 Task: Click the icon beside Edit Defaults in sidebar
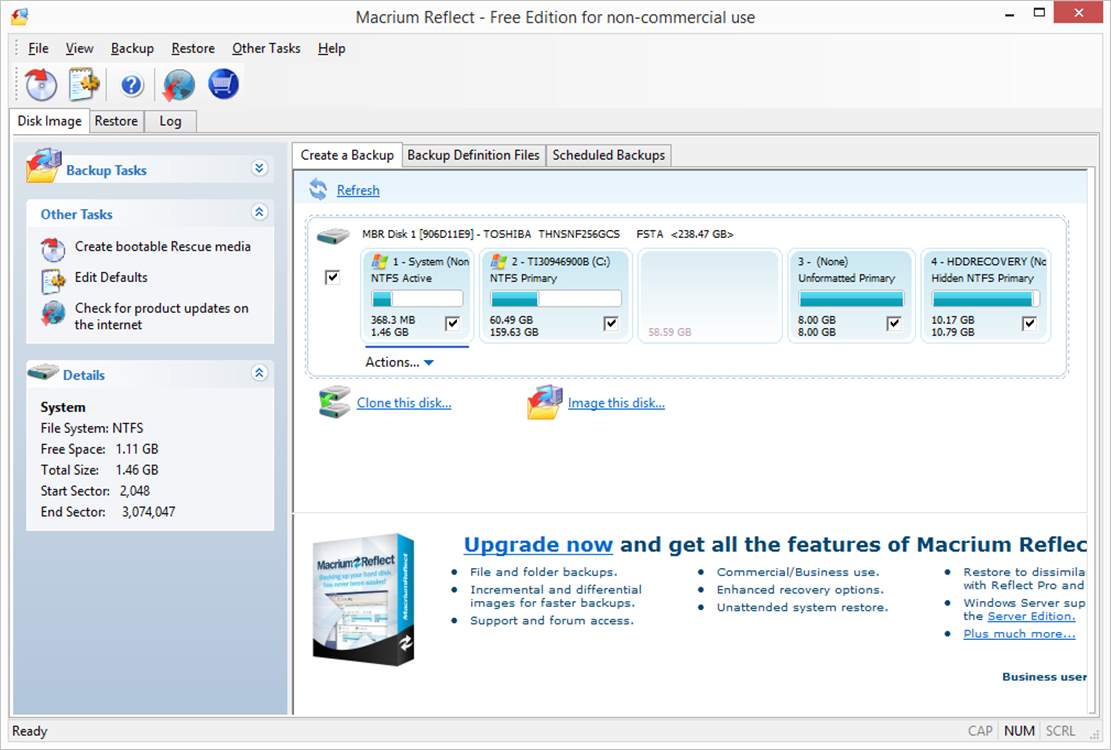[53, 280]
